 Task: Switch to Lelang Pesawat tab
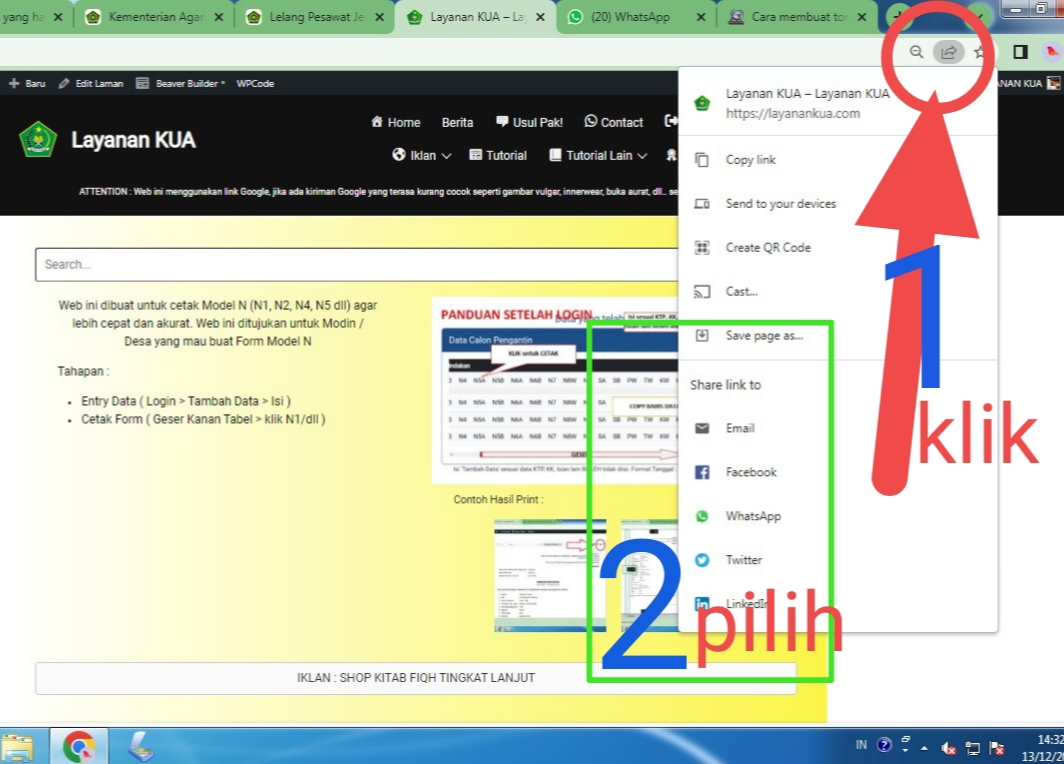316,17
